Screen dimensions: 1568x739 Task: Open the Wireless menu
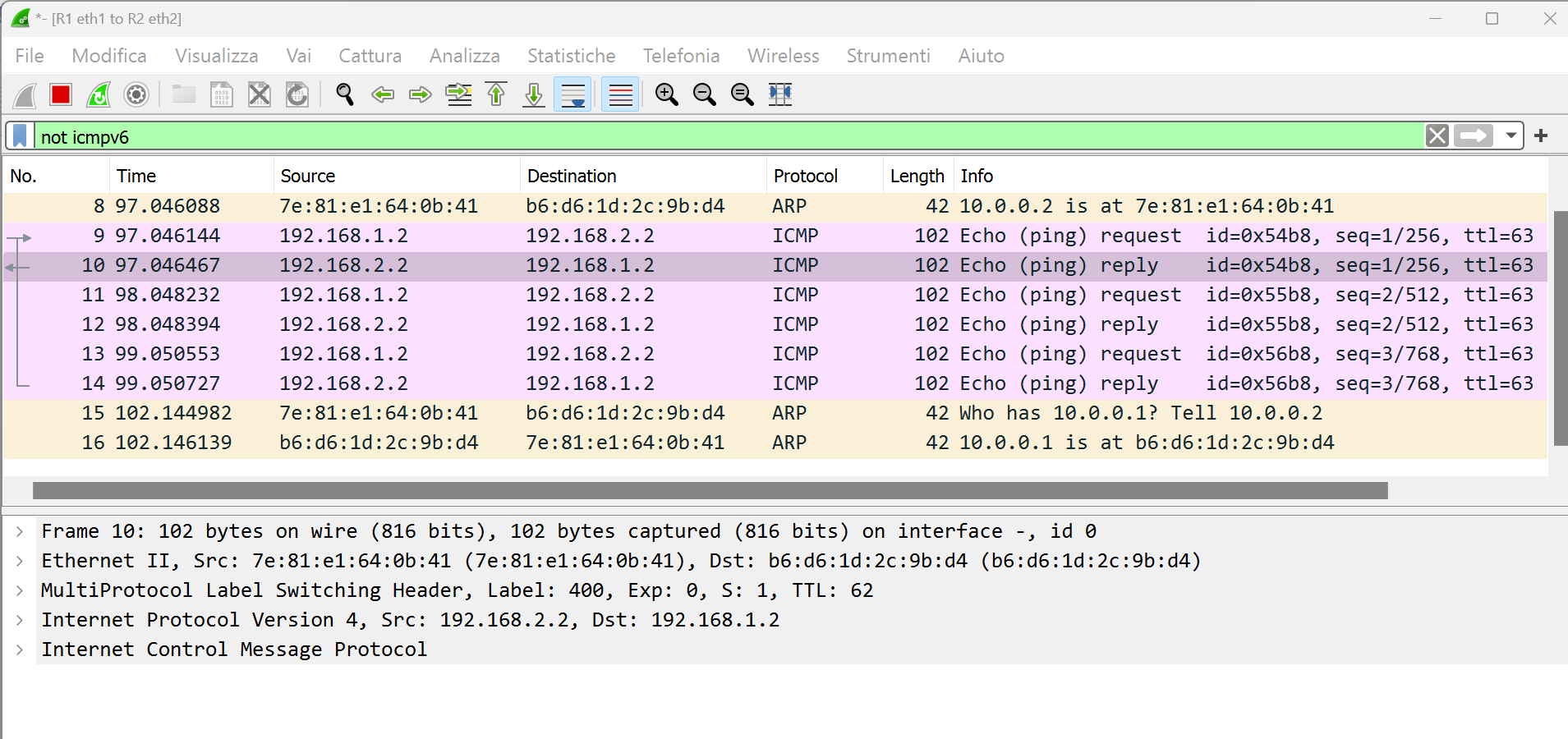click(x=784, y=56)
